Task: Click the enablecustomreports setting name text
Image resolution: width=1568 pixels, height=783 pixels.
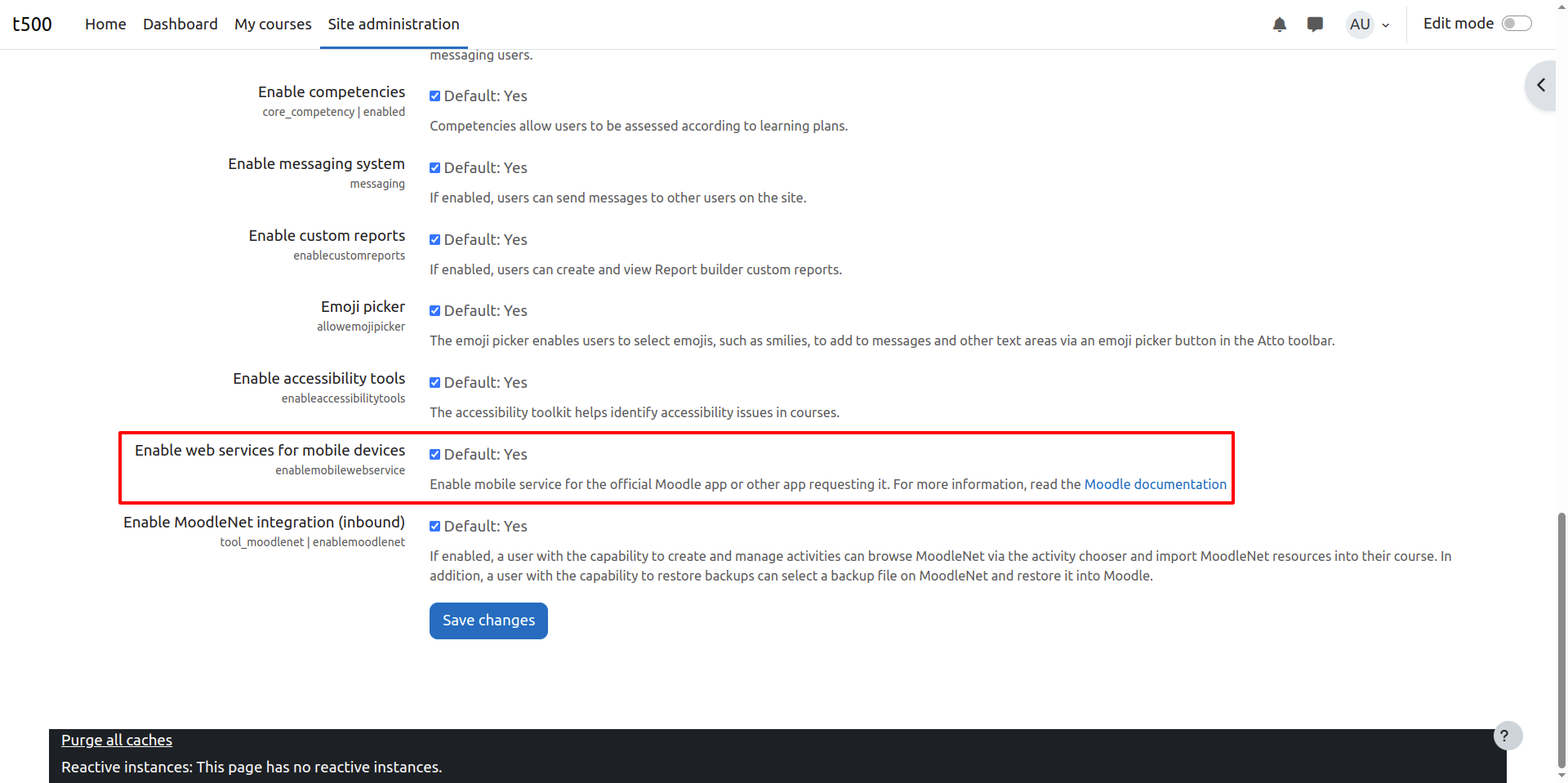Action: pos(349,256)
